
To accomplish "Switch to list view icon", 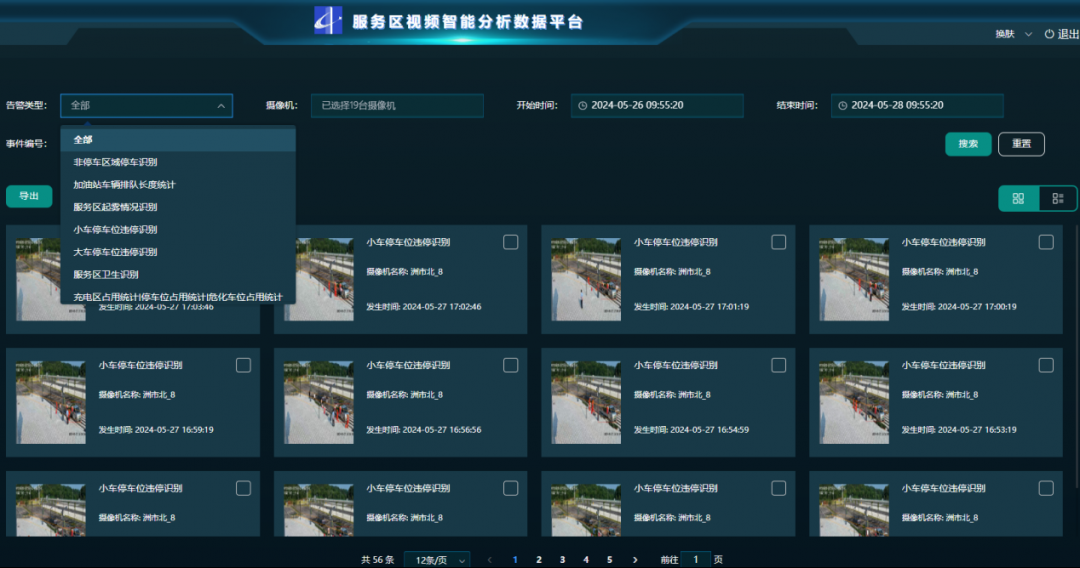I will (x=1058, y=198).
